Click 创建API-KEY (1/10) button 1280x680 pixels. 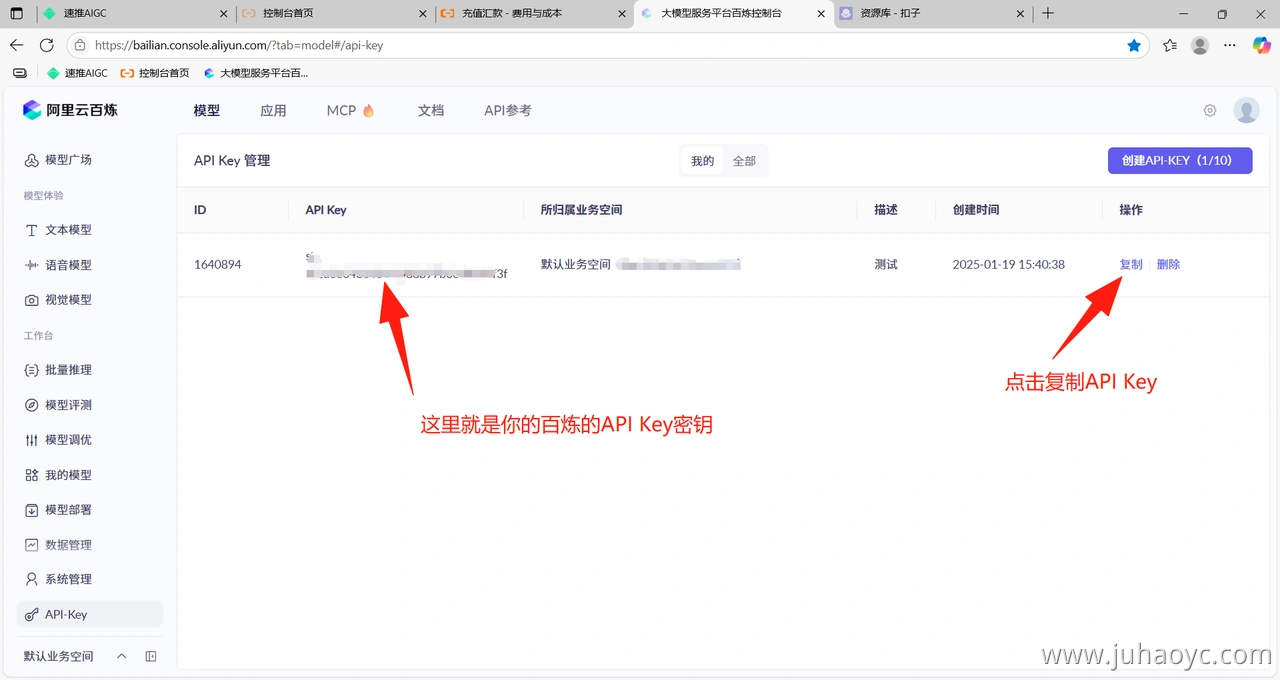click(1180, 161)
